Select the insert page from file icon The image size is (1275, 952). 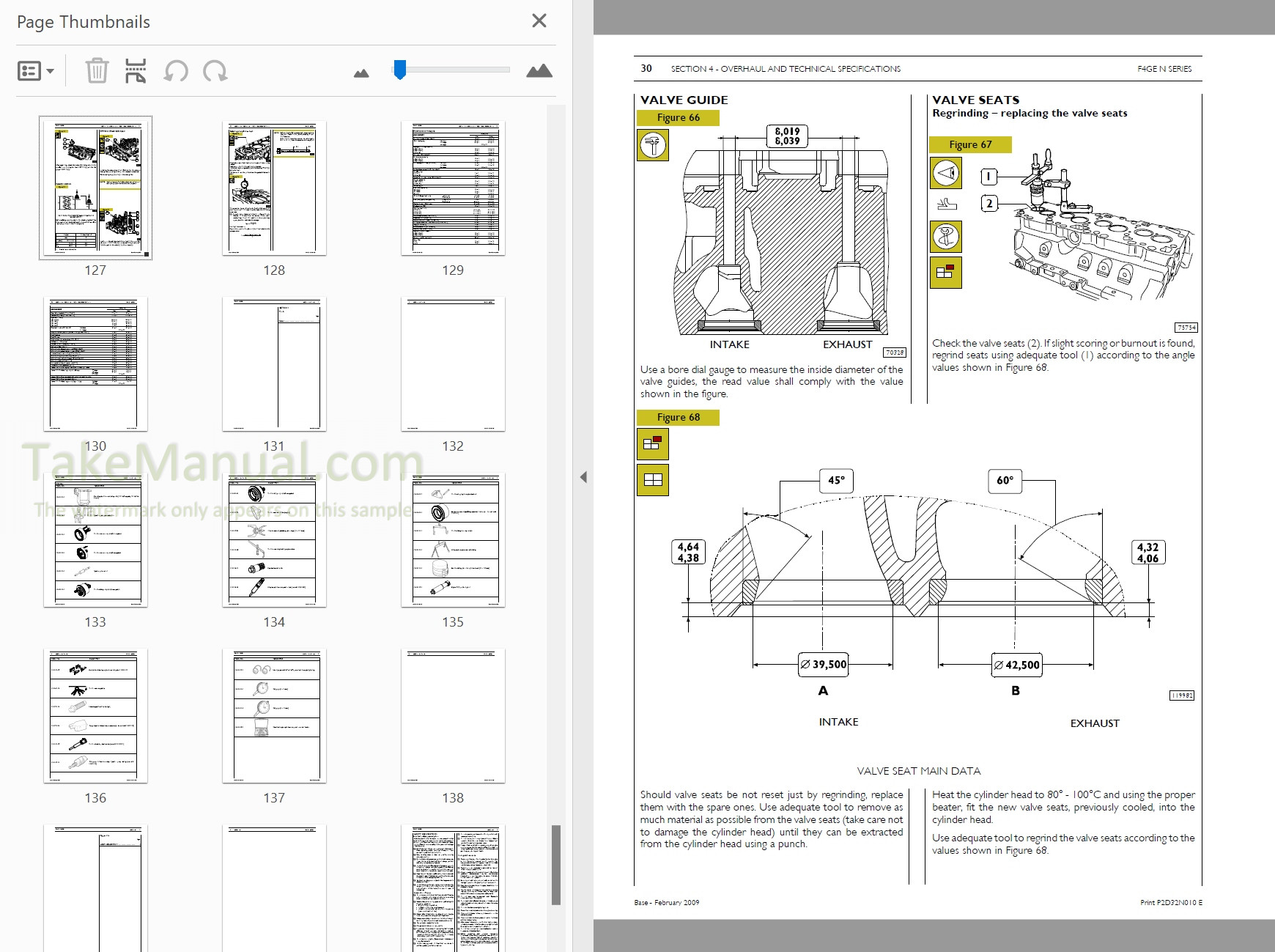click(x=134, y=70)
